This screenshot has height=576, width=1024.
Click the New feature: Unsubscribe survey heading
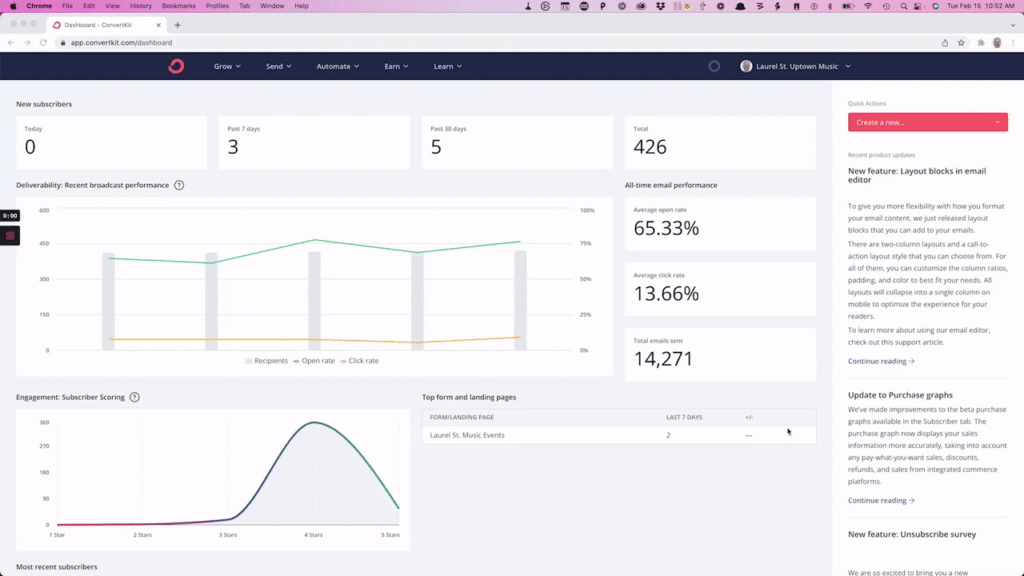(x=912, y=534)
